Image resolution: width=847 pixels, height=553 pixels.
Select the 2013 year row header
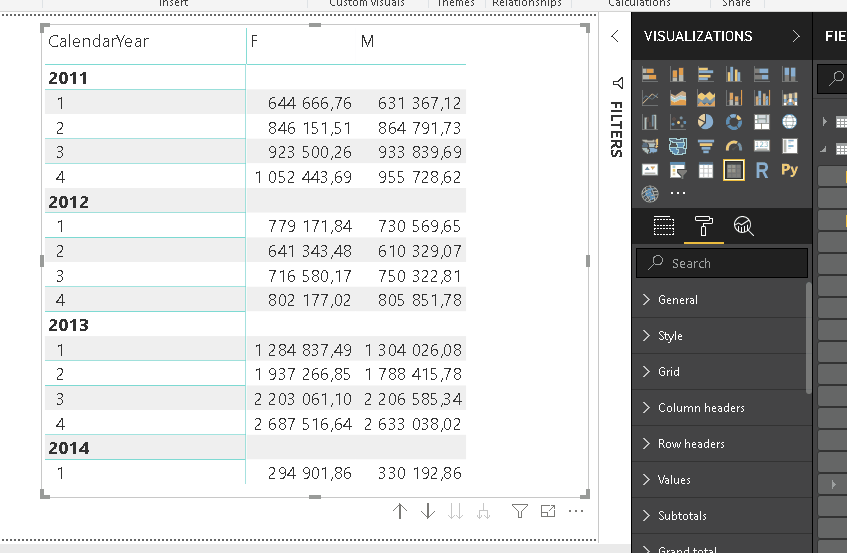68,325
